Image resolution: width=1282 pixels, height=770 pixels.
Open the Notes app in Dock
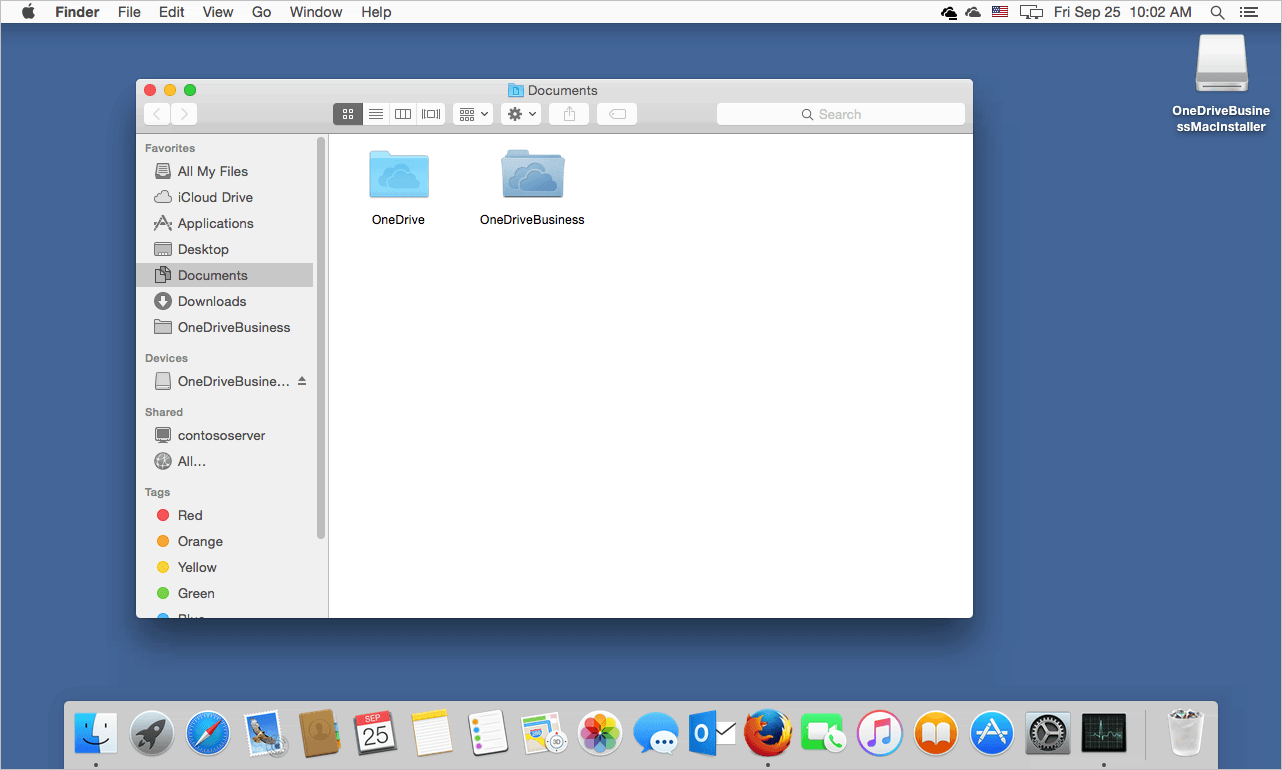432,734
